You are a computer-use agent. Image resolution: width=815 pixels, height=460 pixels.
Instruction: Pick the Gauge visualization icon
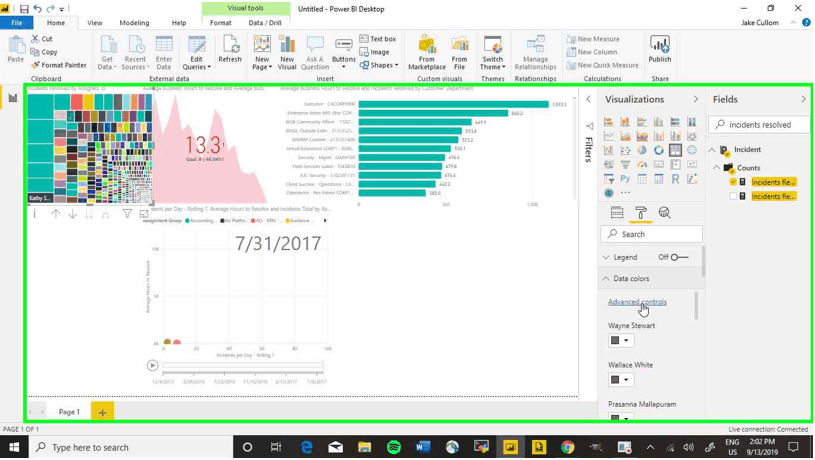[642, 165]
